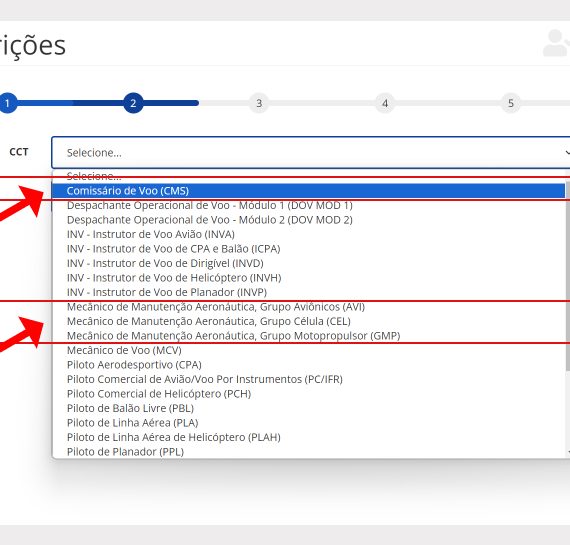
Task: Click the user profile icon
Action: click(x=556, y=43)
